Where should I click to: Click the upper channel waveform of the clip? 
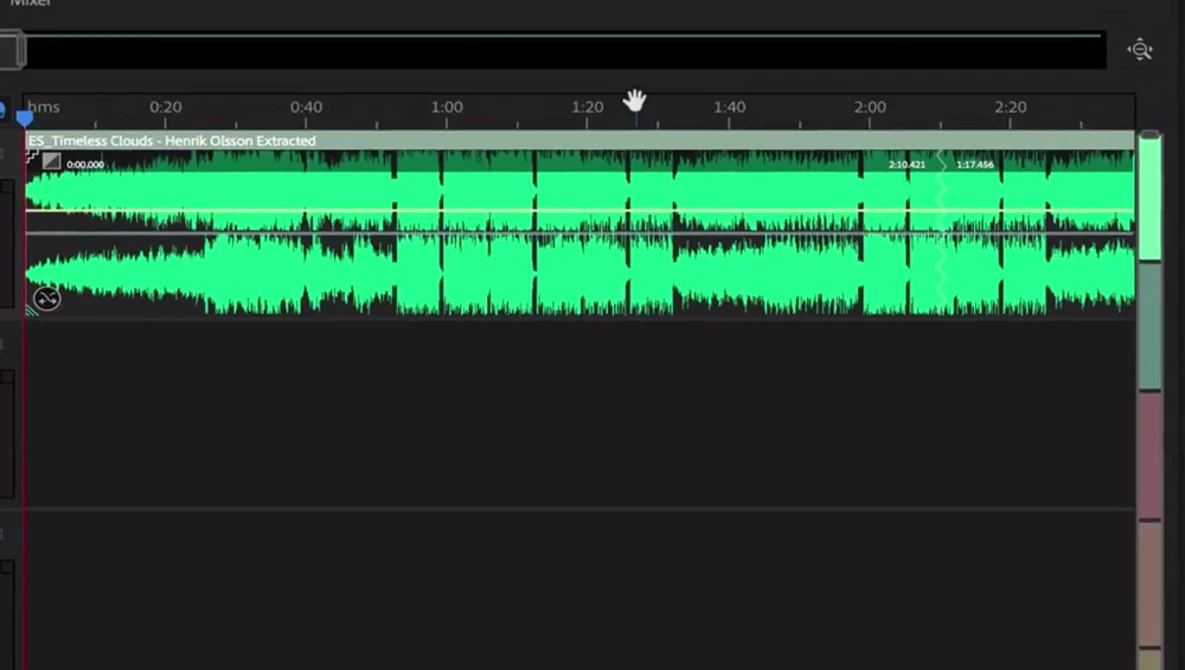(x=580, y=190)
